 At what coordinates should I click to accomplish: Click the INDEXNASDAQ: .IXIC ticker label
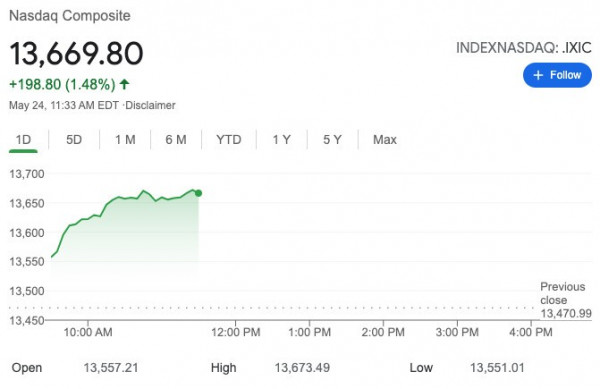523,48
